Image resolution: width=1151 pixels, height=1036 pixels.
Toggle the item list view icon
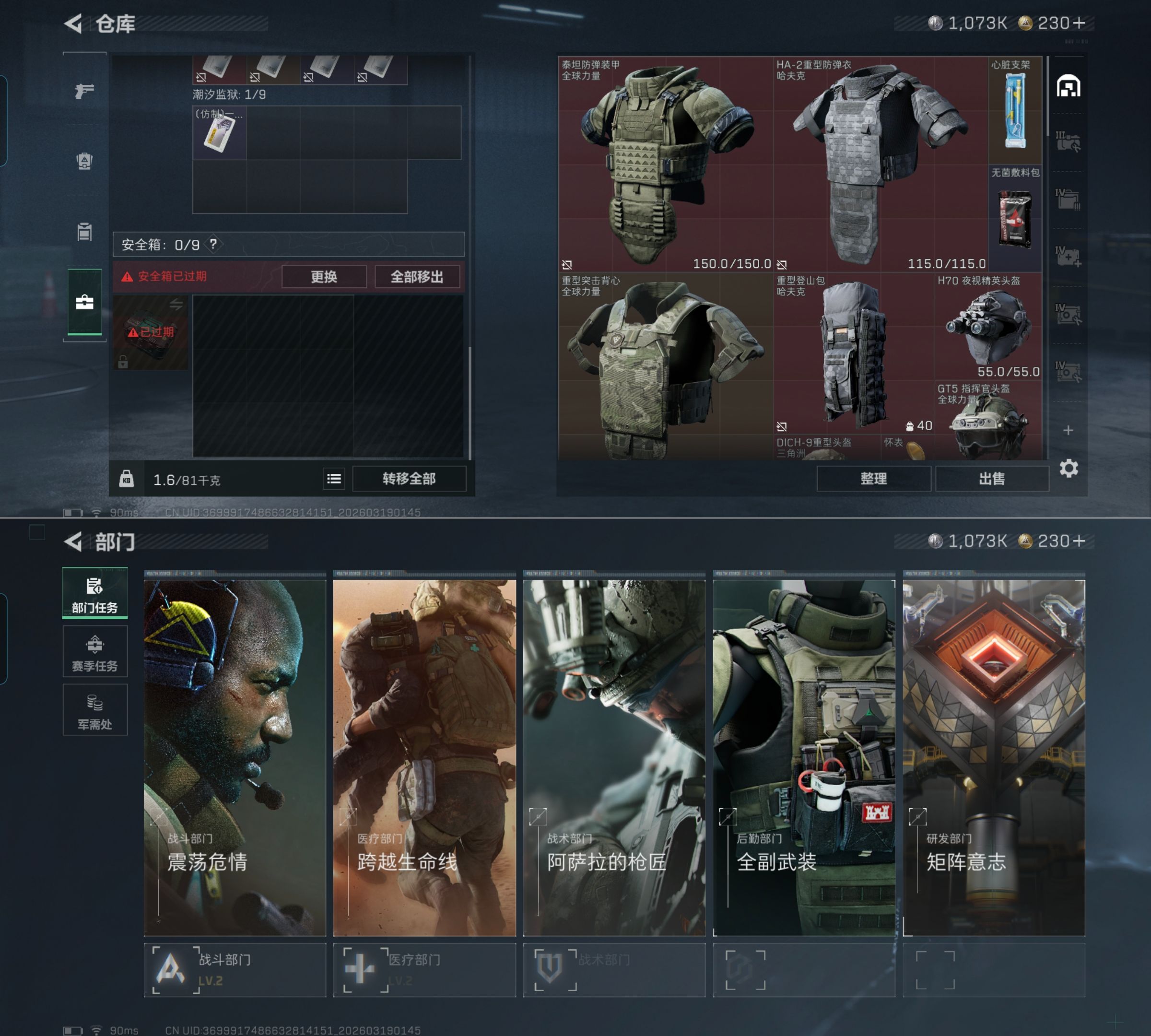[x=334, y=479]
